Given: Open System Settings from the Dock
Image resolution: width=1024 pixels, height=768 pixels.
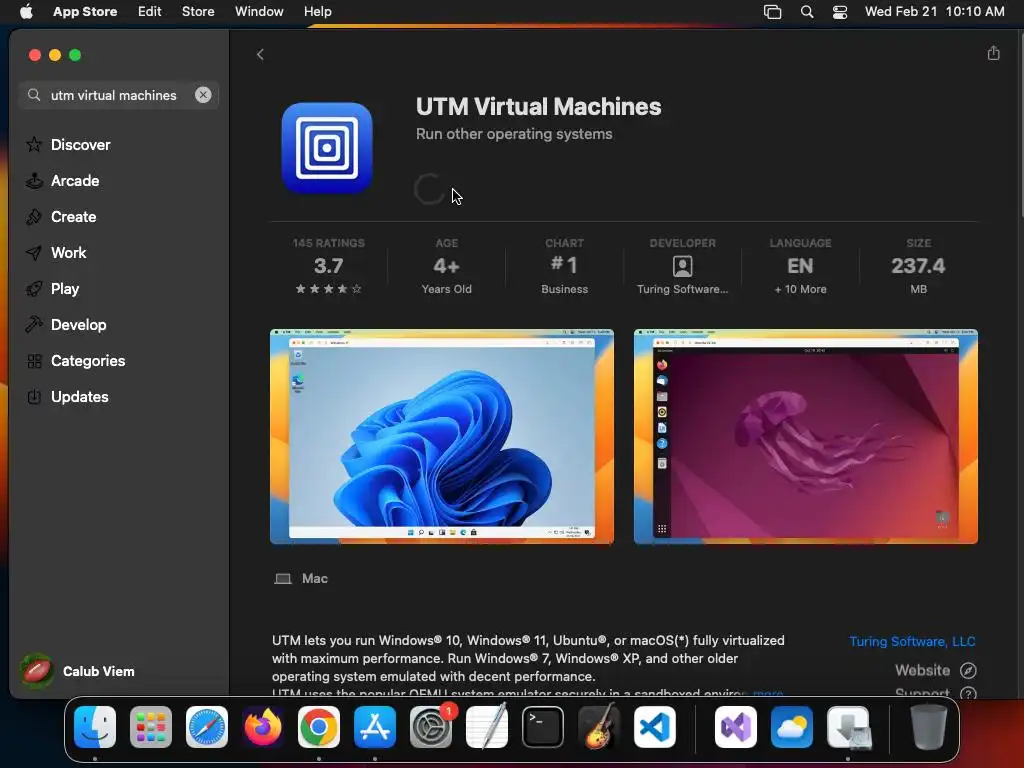Looking at the screenshot, I should [431, 727].
